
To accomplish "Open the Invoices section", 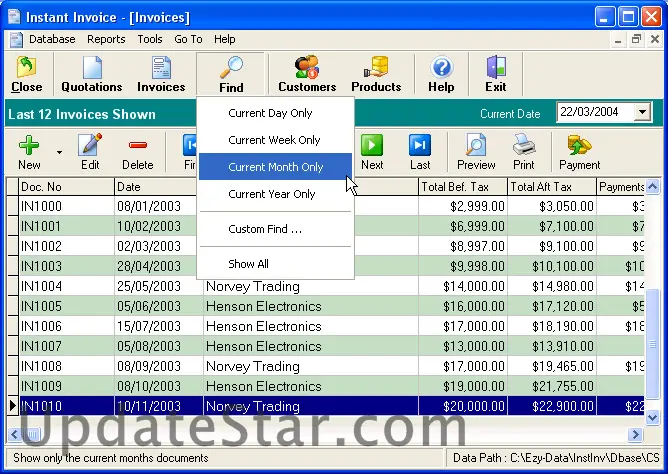I will point(161,75).
